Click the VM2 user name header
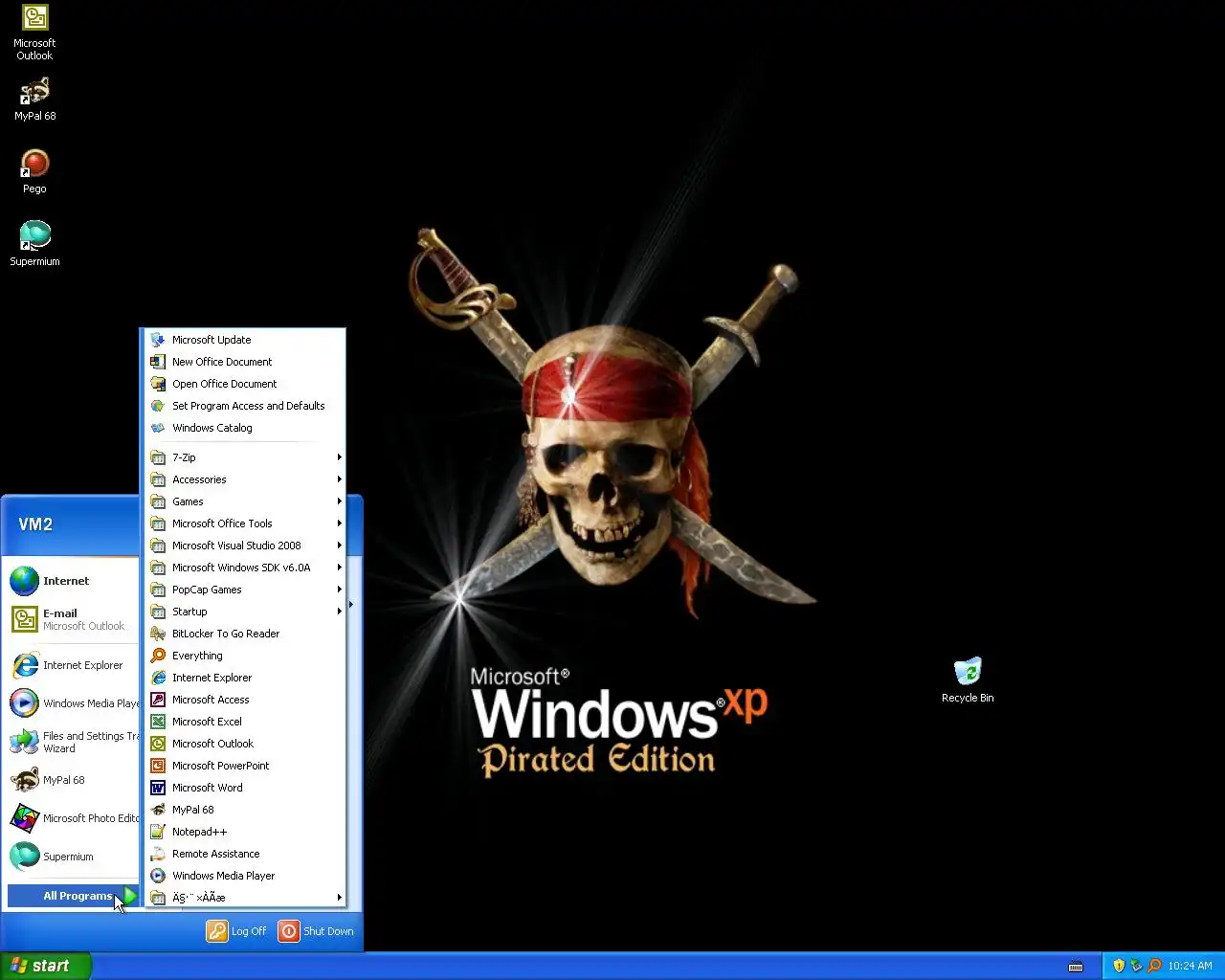 (x=35, y=524)
